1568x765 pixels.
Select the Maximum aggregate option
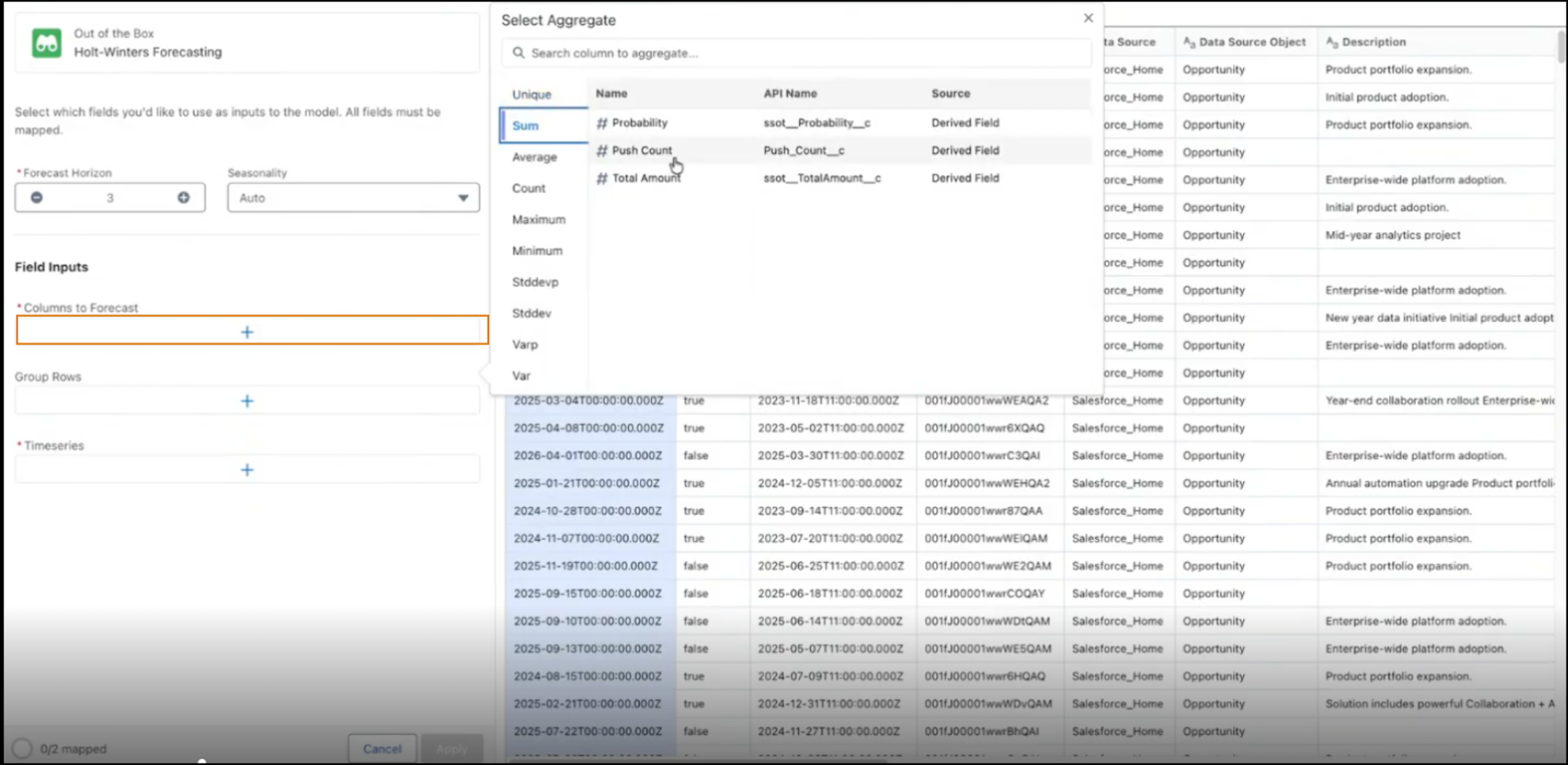tap(538, 219)
